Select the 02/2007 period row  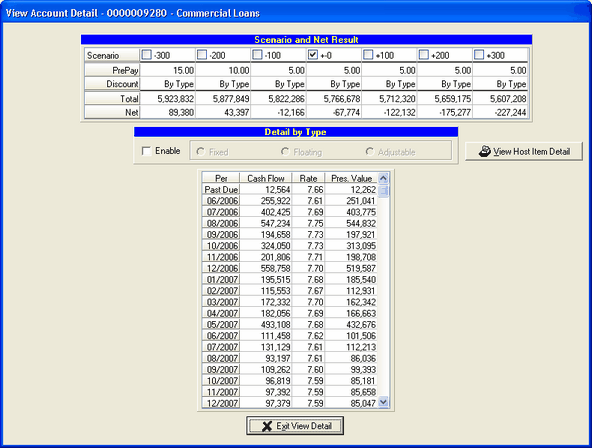click(x=290, y=291)
